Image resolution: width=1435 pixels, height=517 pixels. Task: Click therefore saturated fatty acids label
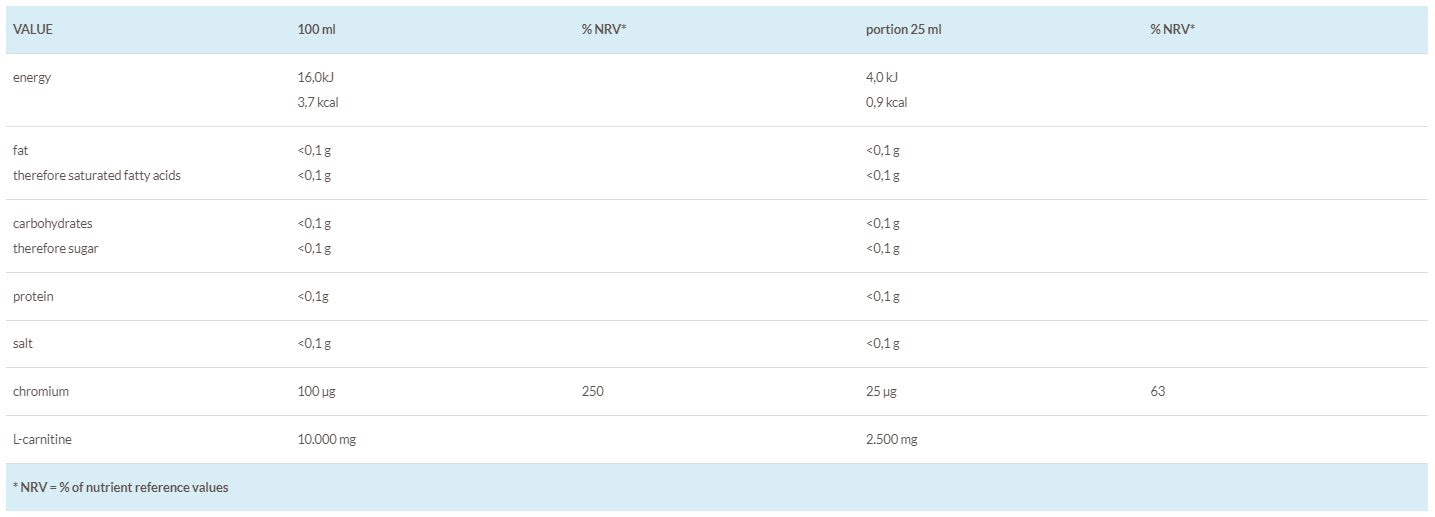(x=97, y=176)
